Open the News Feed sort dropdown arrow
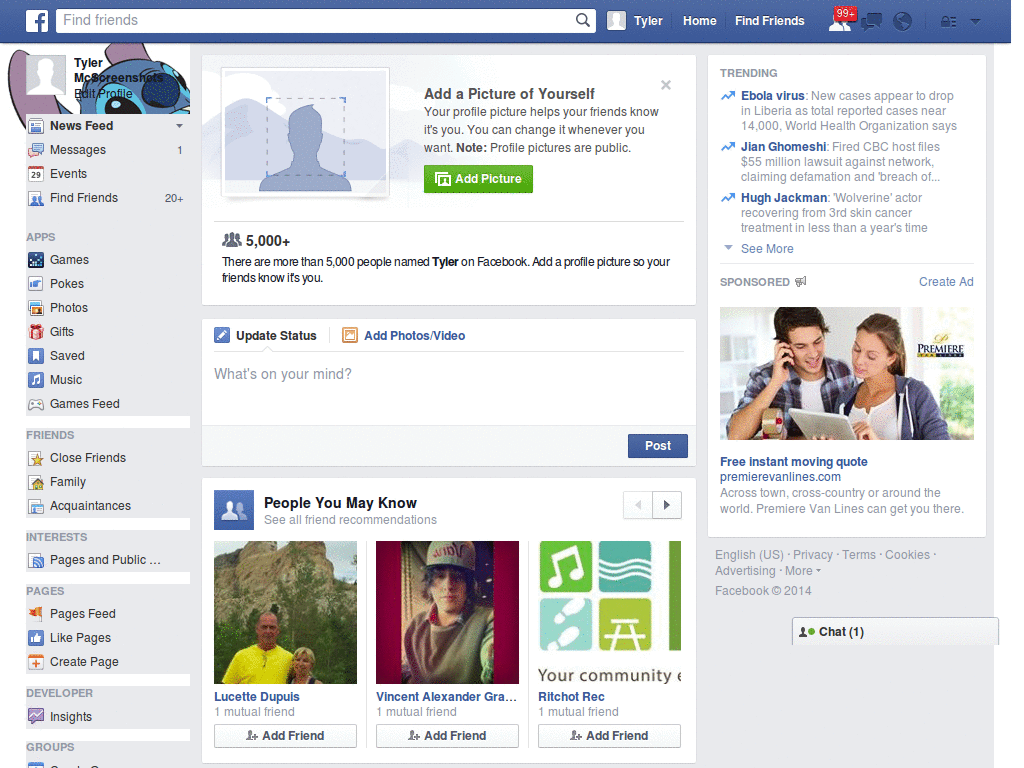Image resolution: width=1024 pixels, height=768 pixels. [x=179, y=126]
